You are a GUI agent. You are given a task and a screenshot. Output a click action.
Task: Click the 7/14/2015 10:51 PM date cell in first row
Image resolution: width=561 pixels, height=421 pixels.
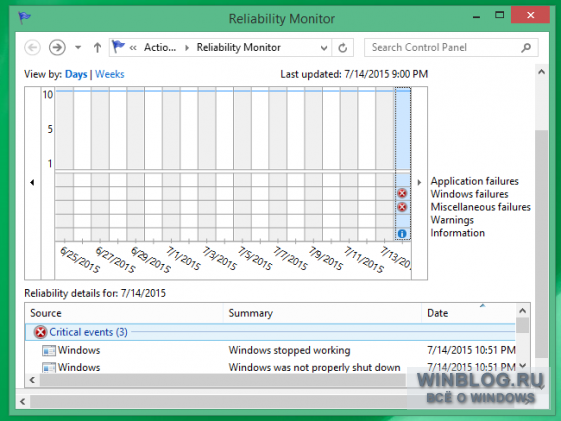(x=471, y=350)
